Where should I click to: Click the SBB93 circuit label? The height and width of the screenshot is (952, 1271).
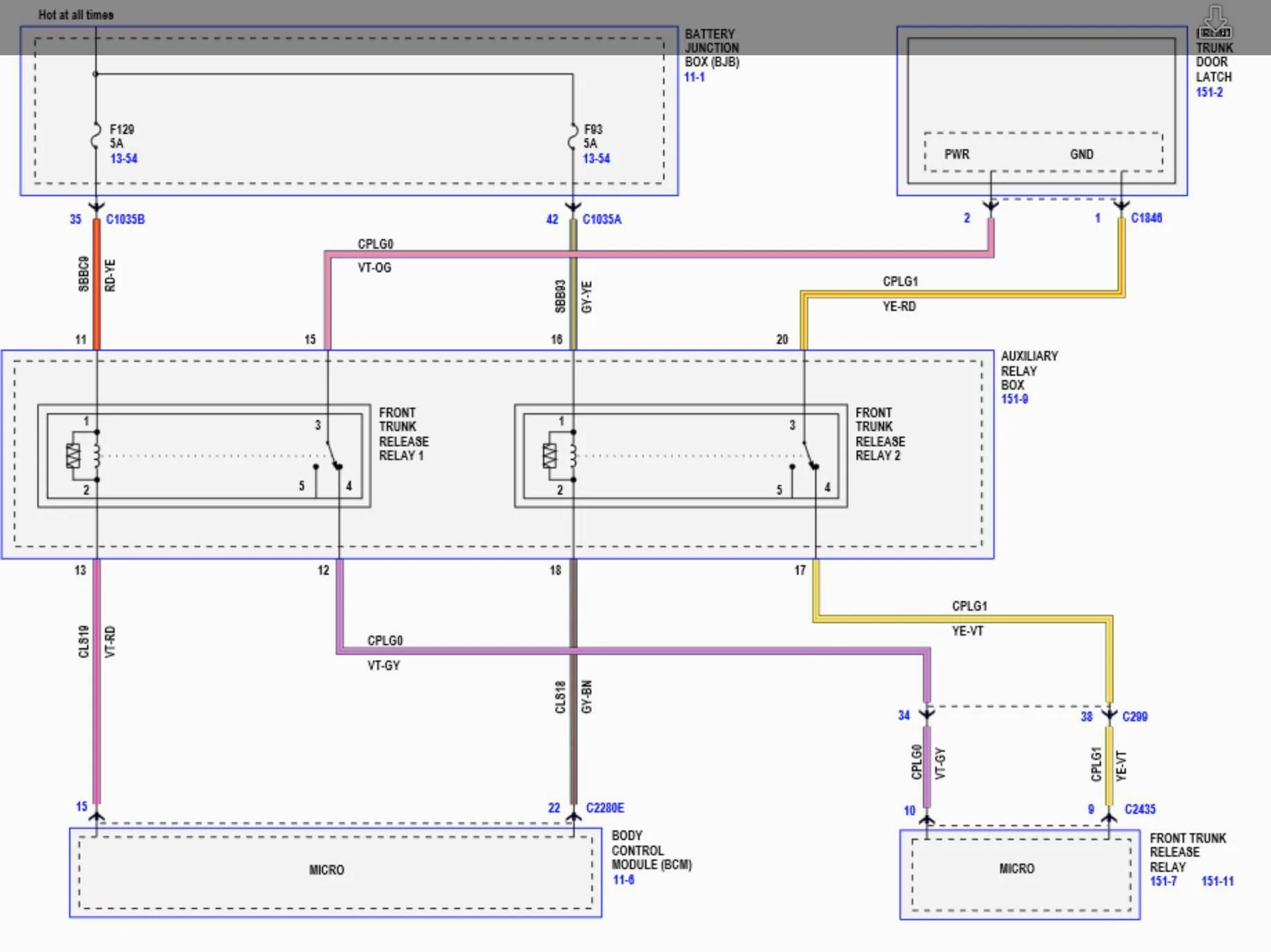pyautogui.click(x=560, y=296)
